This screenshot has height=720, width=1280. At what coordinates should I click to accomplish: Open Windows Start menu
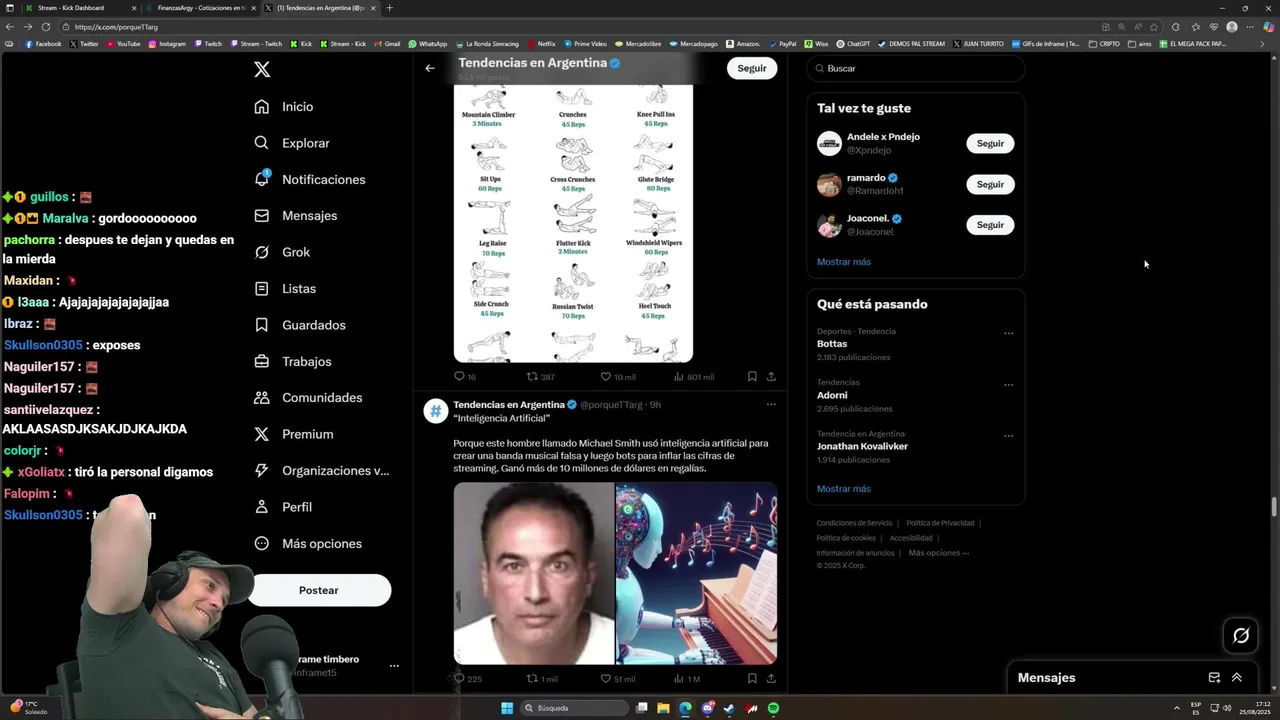(x=507, y=708)
